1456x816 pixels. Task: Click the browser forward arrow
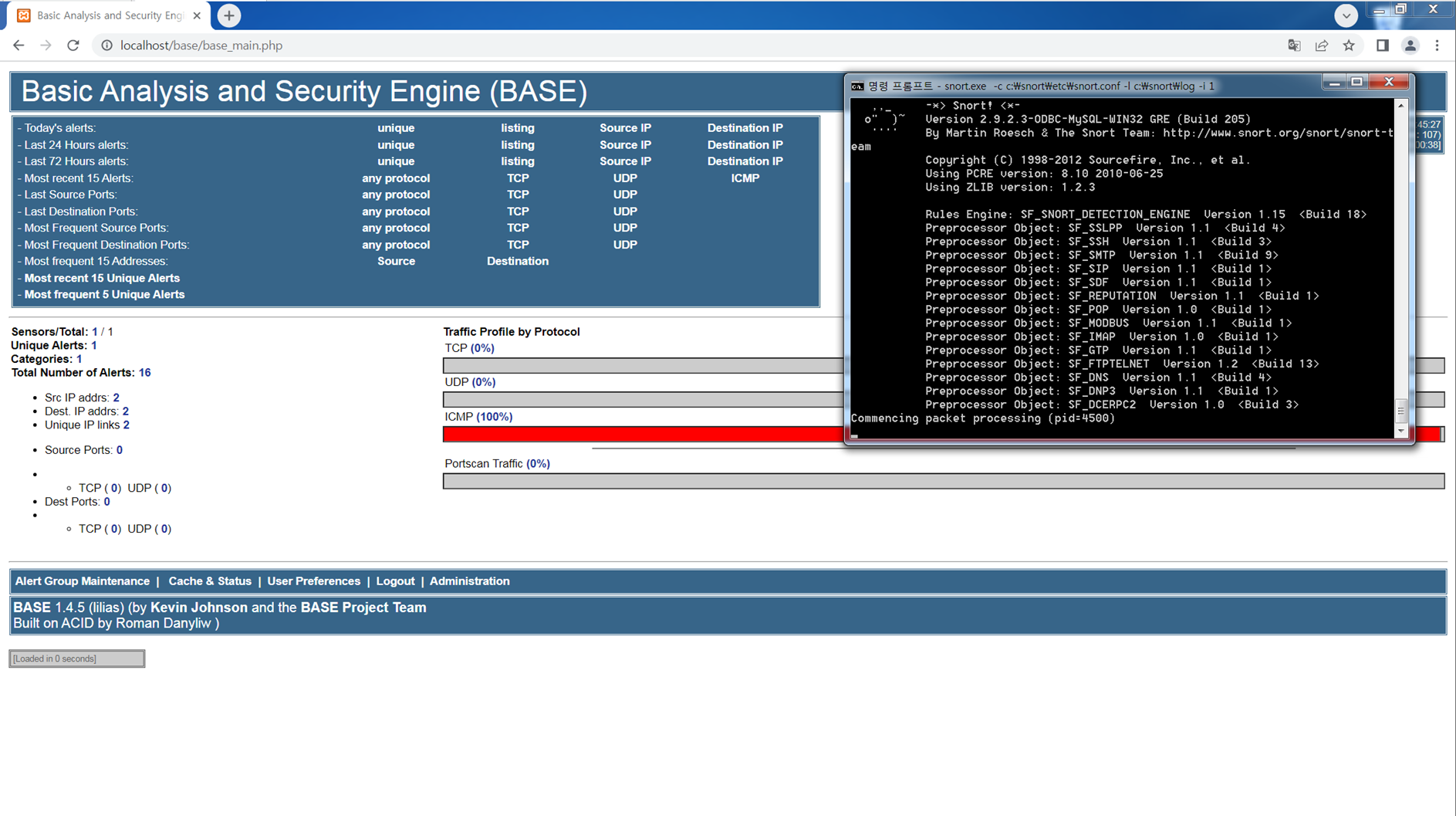click(46, 46)
